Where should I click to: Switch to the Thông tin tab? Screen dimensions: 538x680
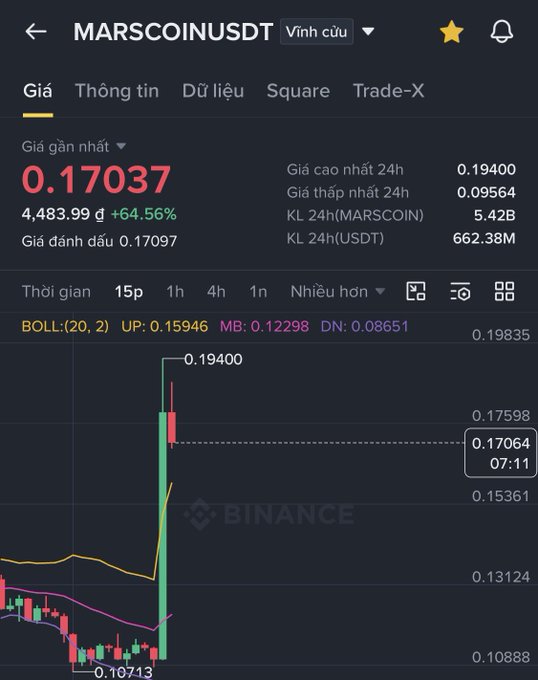pyautogui.click(x=117, y=91)
